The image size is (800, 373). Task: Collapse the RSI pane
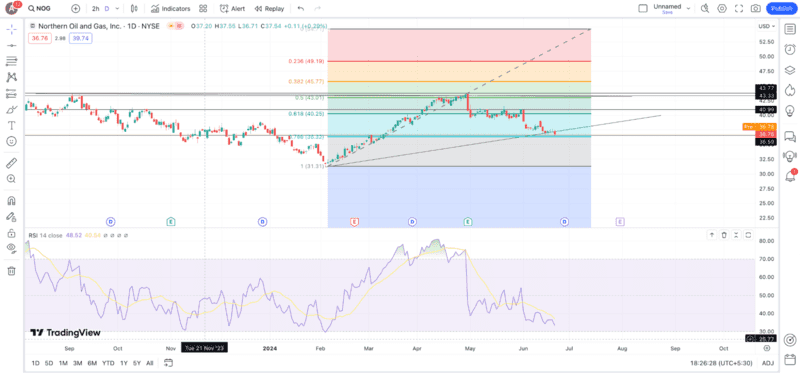point(736,235)
